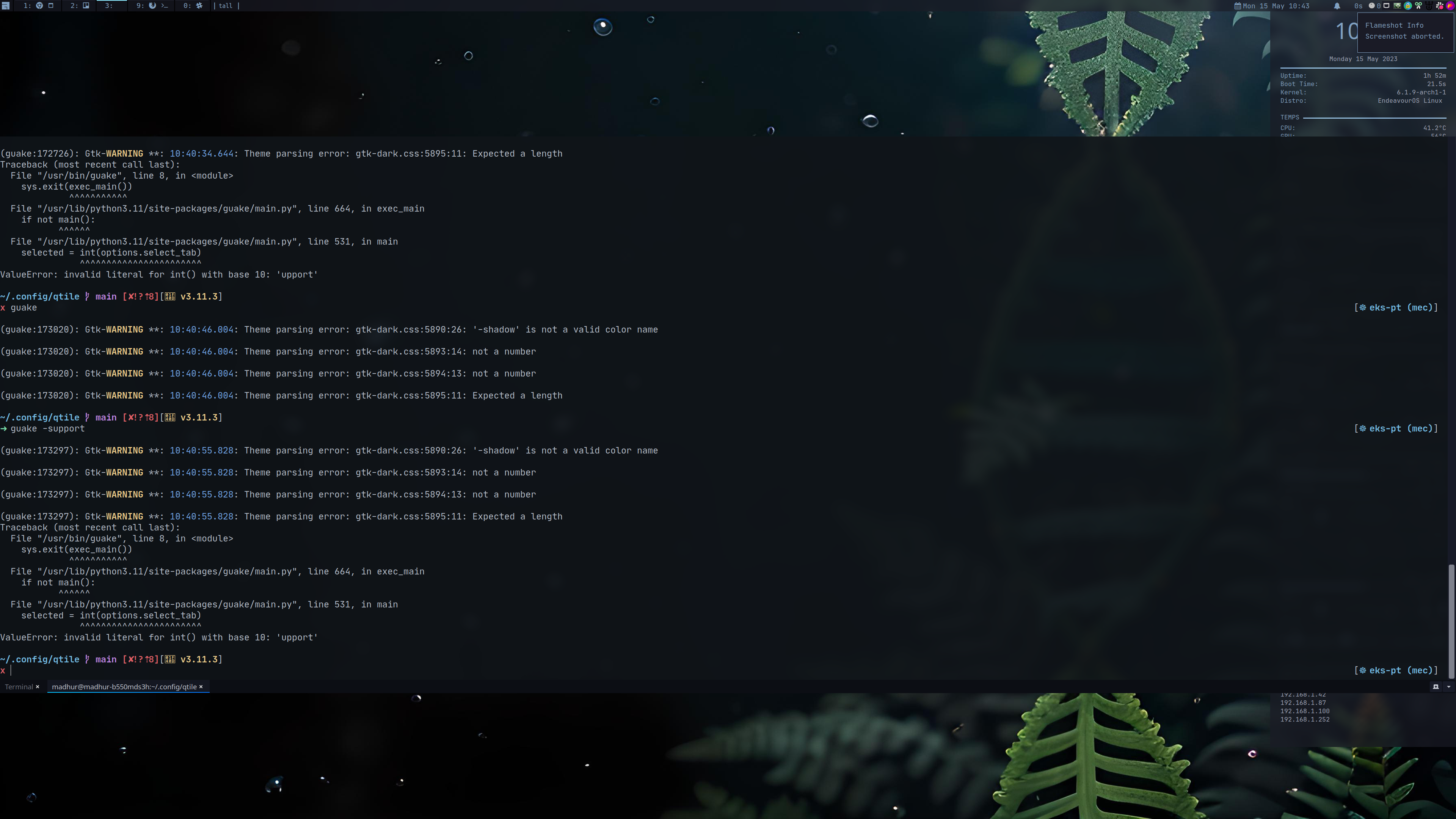Close the ~/.config/qtile terminal tab
1456x819 pixels.
pyautogui.click(x=201, y=687)
